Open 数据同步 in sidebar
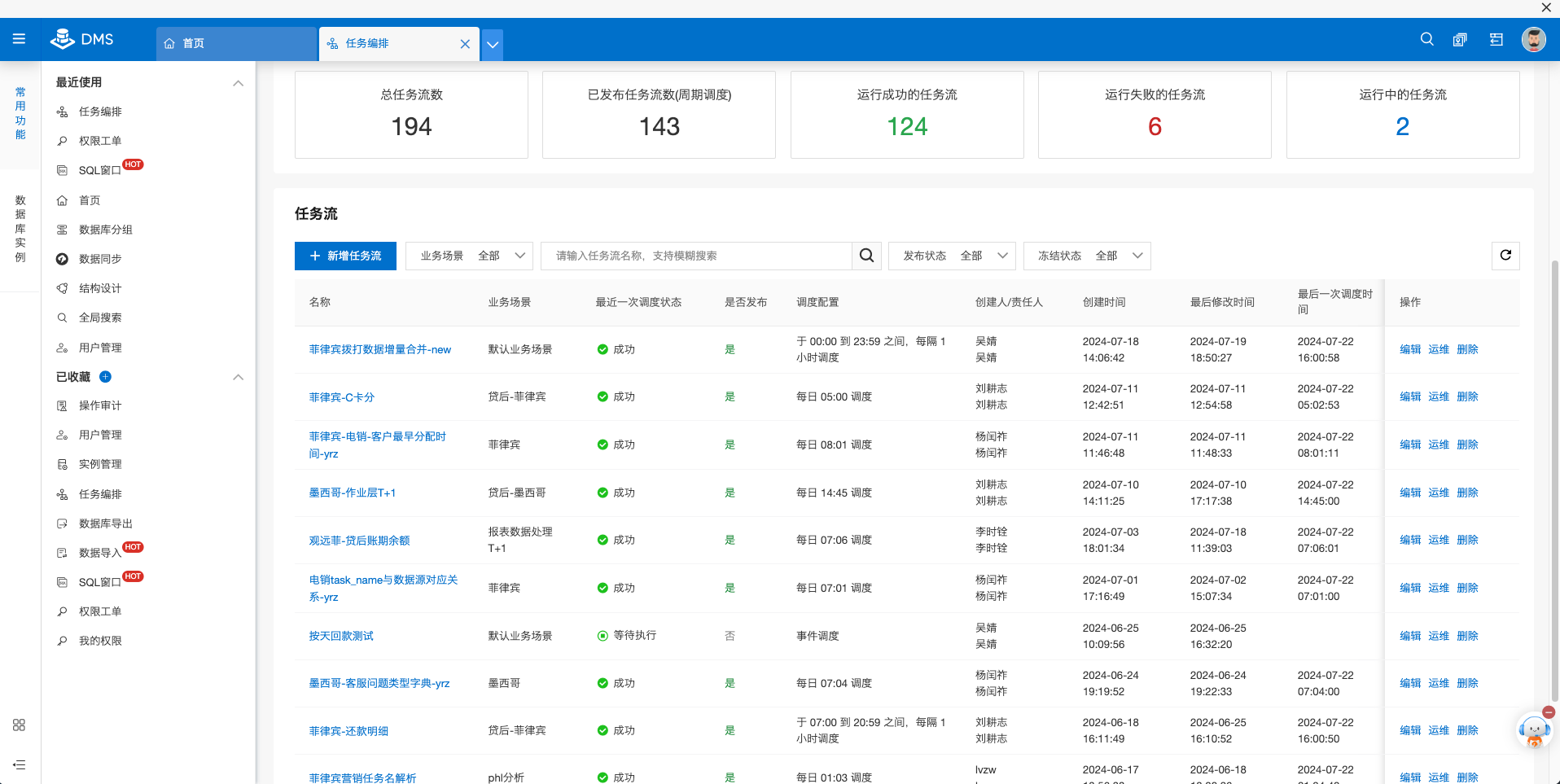This screenshot has height=784, width=1560. coord(100,259)
